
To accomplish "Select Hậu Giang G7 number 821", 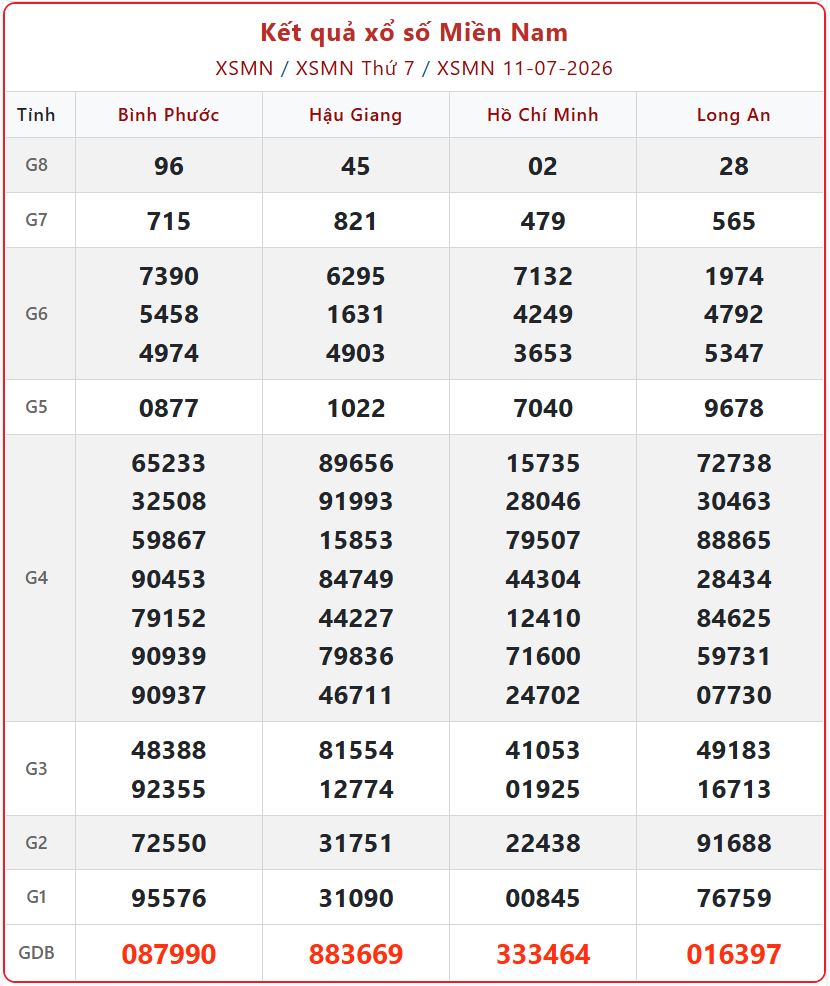I will coord(355,221).
